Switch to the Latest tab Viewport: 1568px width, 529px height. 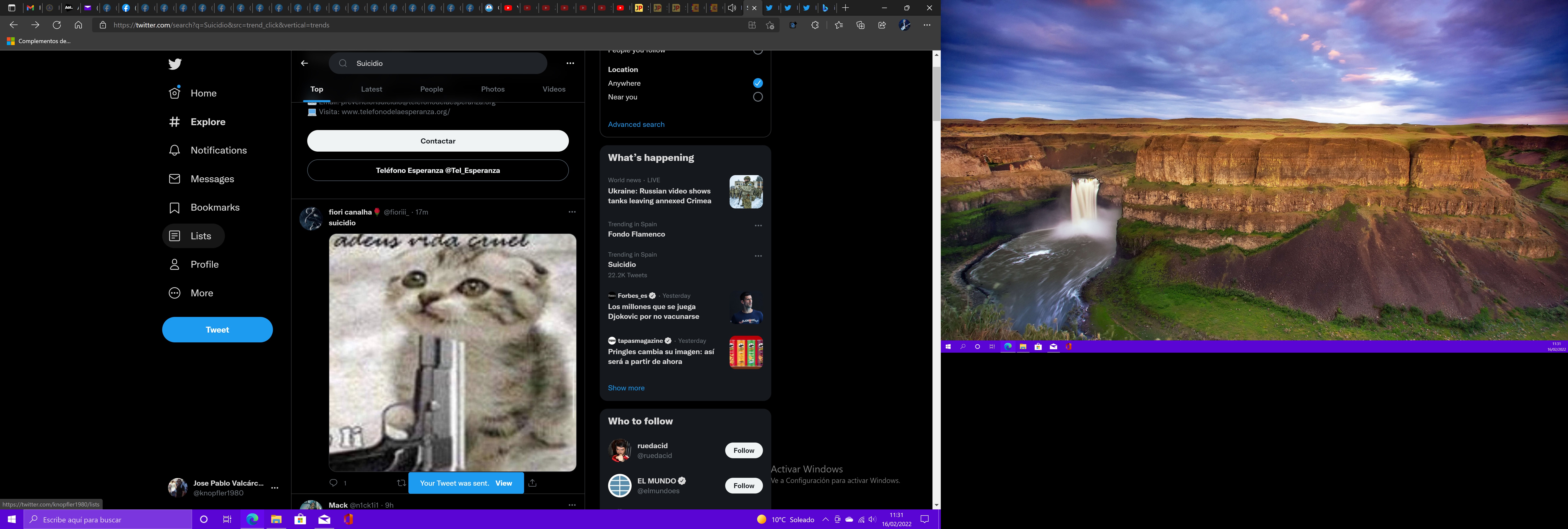tap(371, 89)
